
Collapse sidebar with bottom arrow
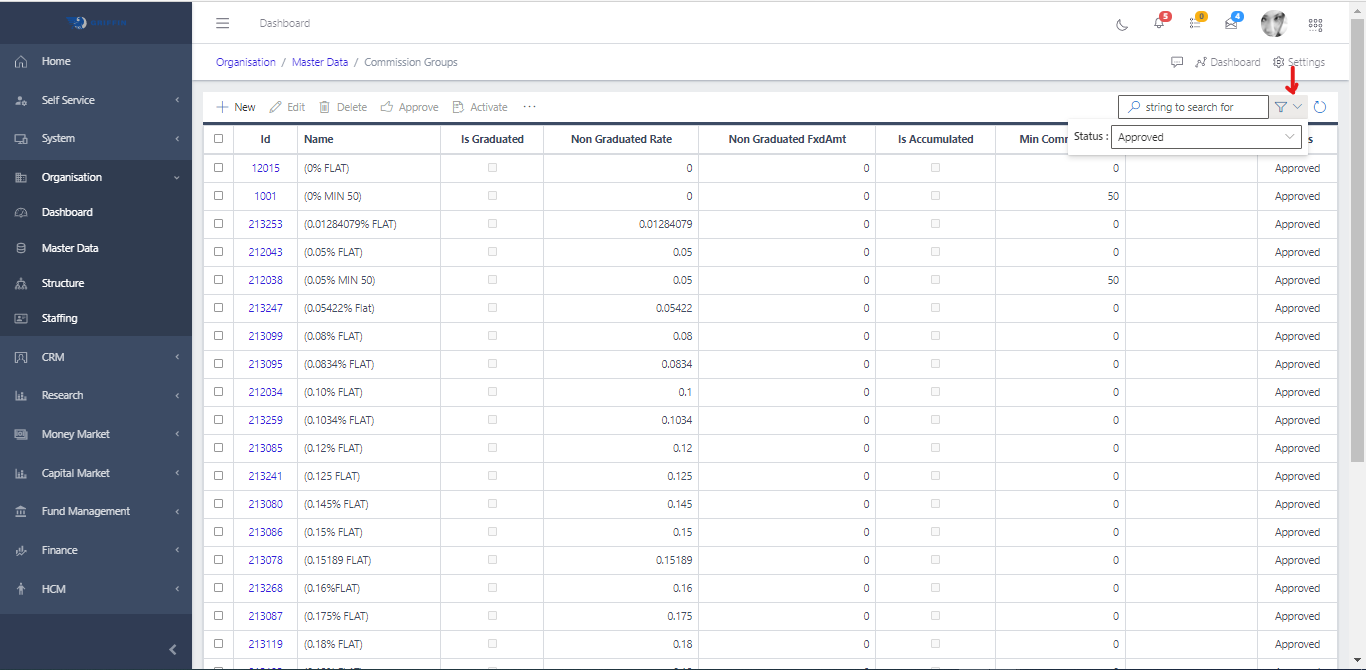click(x=172, y=649)
